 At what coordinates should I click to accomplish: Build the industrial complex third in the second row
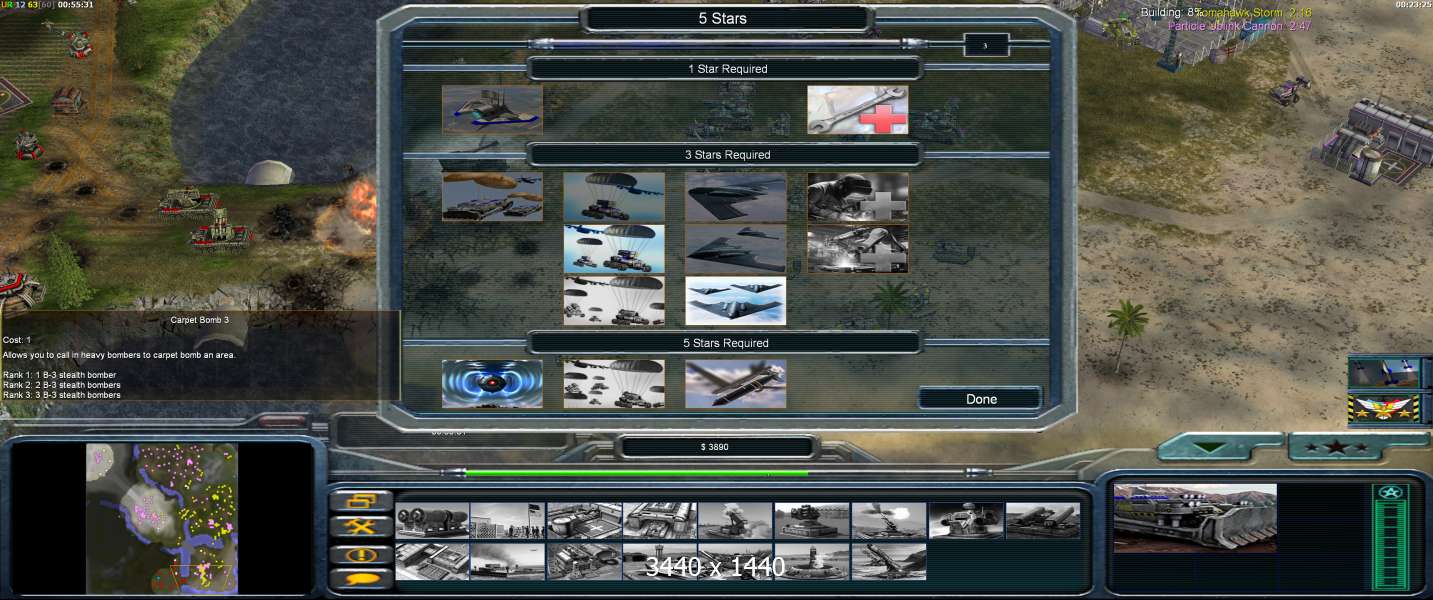584,562
